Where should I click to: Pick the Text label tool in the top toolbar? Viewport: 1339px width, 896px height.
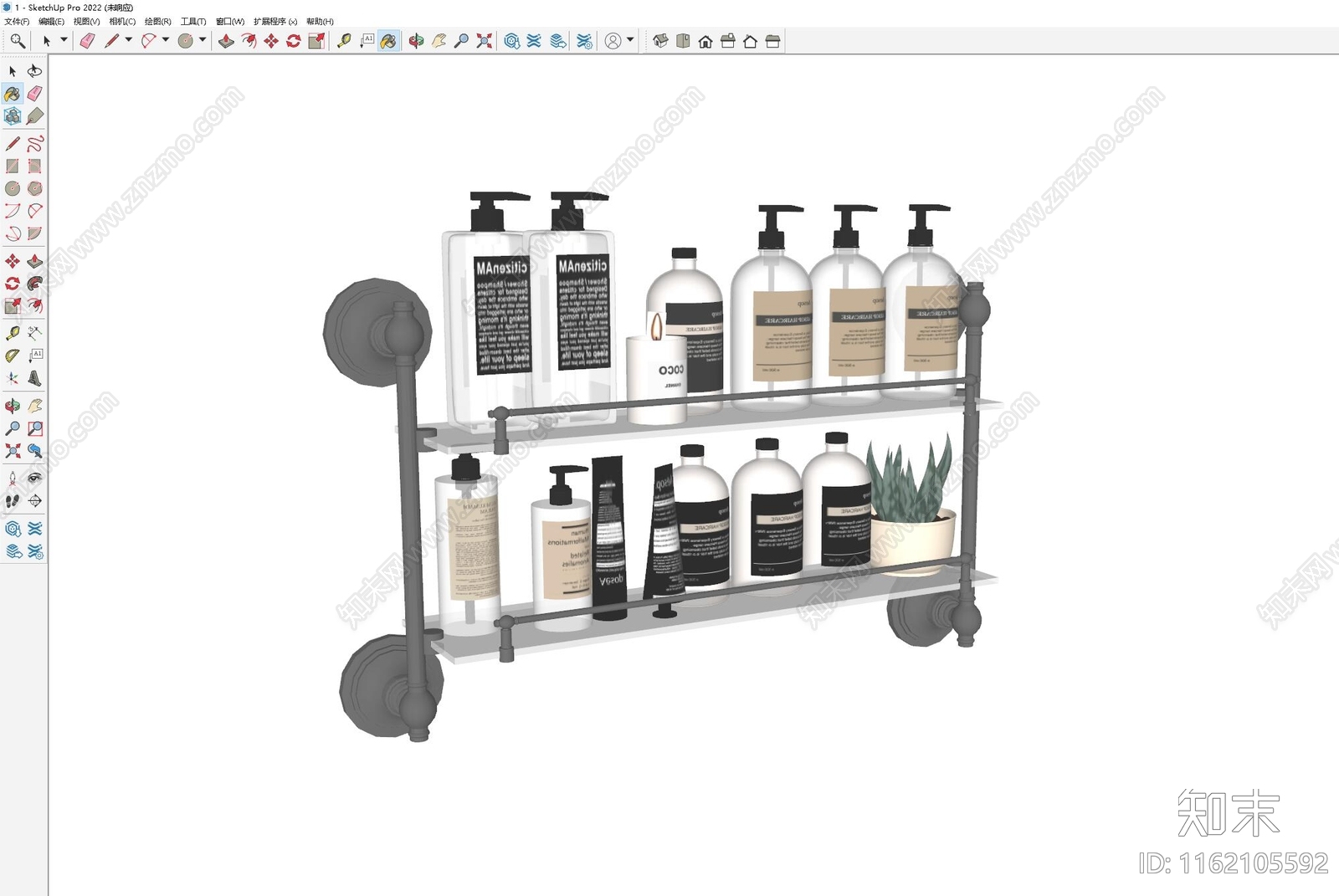coord(367,40)
